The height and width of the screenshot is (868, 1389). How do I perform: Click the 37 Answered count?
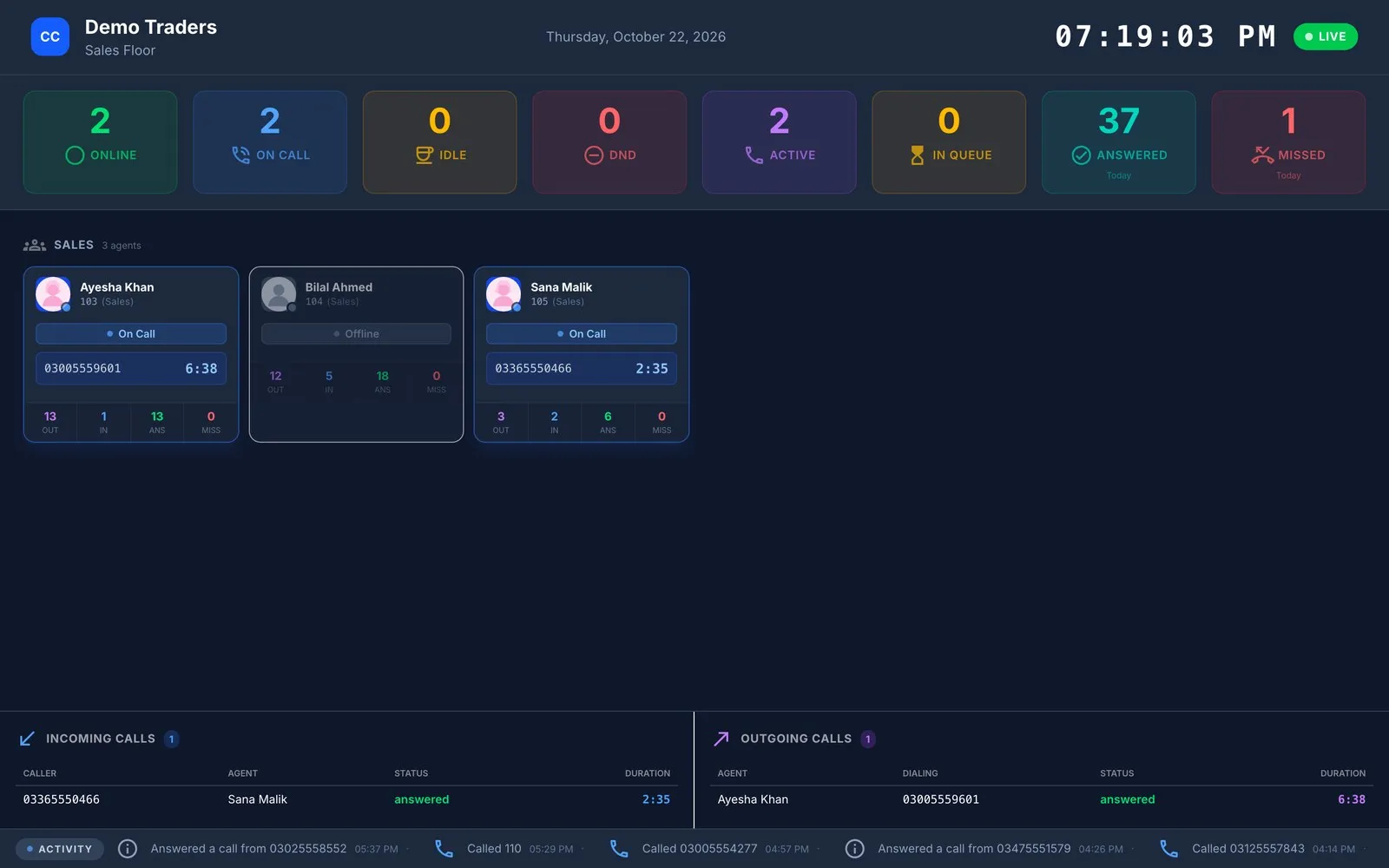(x=1118, y=121)
